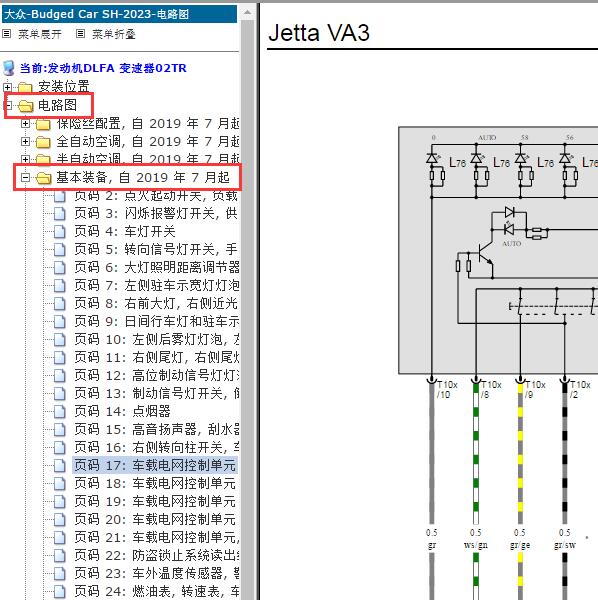
Task: Expand the 半自动空调 folder node
Action: pyautogui.click(x=25, y=159)
